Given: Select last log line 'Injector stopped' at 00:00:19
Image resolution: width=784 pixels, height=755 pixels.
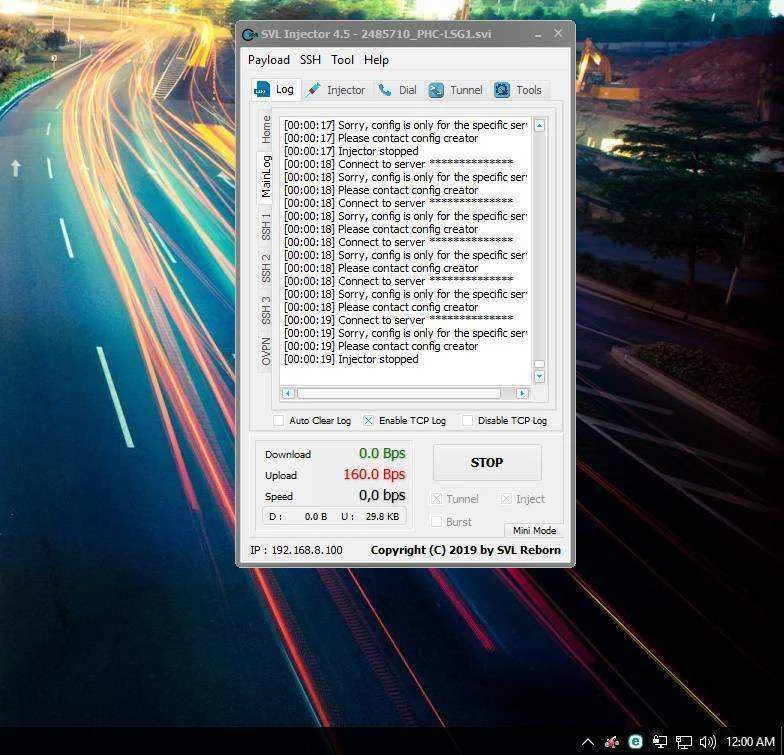Looking at the screenshot, I should [351, 359].
